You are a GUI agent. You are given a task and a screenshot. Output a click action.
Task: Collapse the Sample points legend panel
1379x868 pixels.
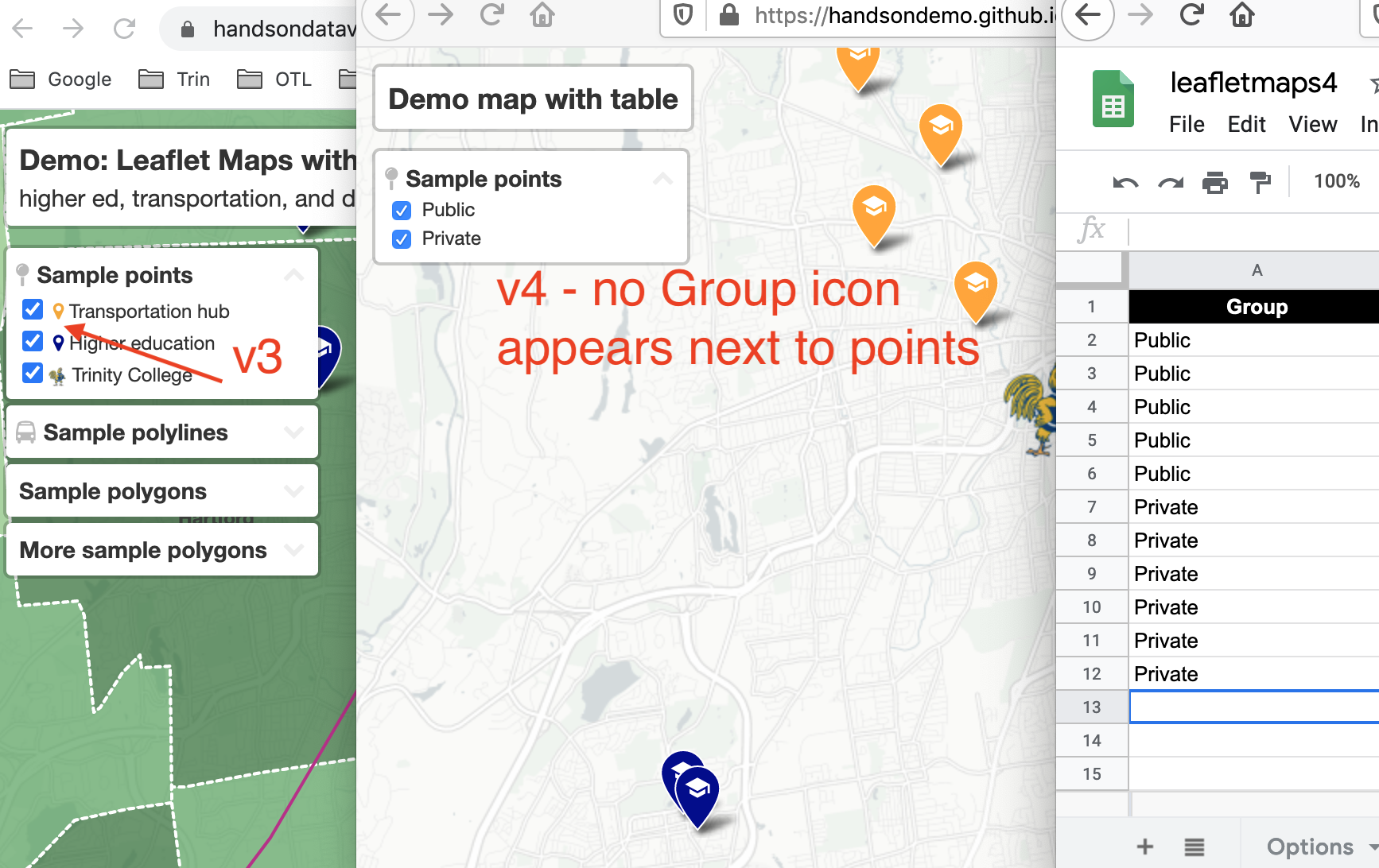coord(662,180)
